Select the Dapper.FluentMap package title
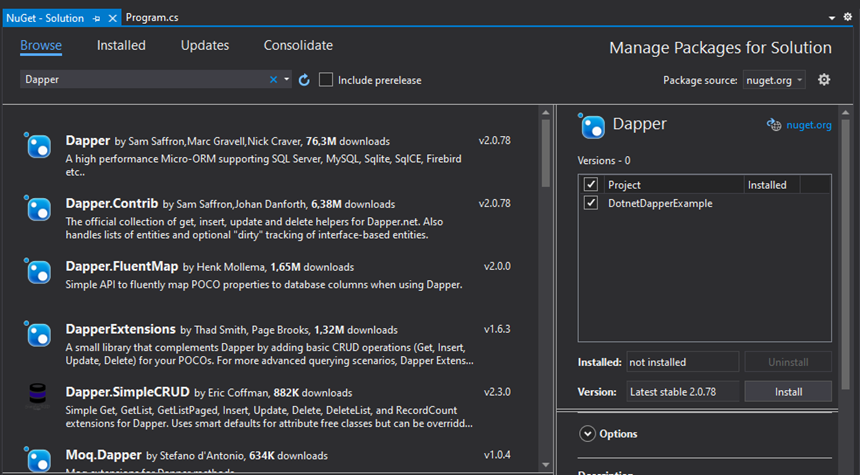This screenshot has height=475, width=860. [122, 267]
